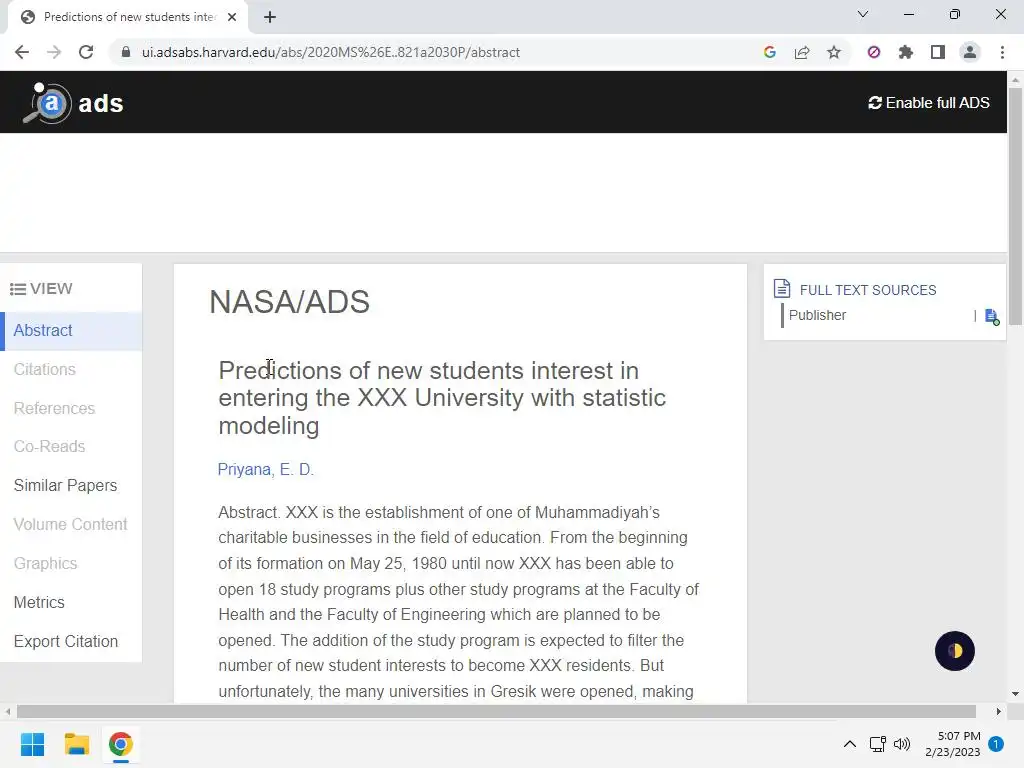Click the site lock padlock icon

click(125, 52)
